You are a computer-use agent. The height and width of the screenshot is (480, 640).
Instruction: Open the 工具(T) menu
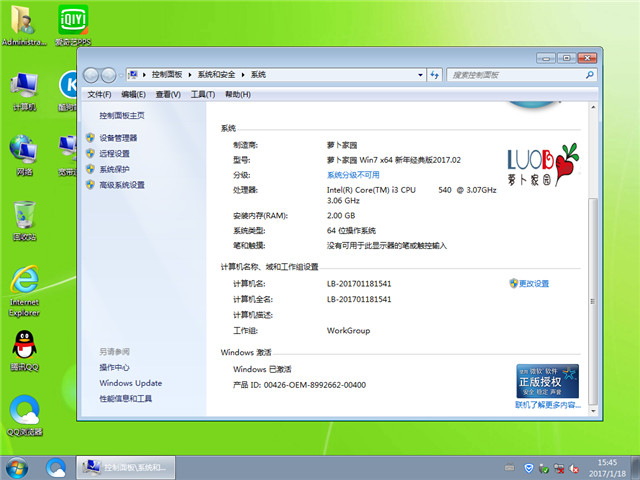click(203, 94)
